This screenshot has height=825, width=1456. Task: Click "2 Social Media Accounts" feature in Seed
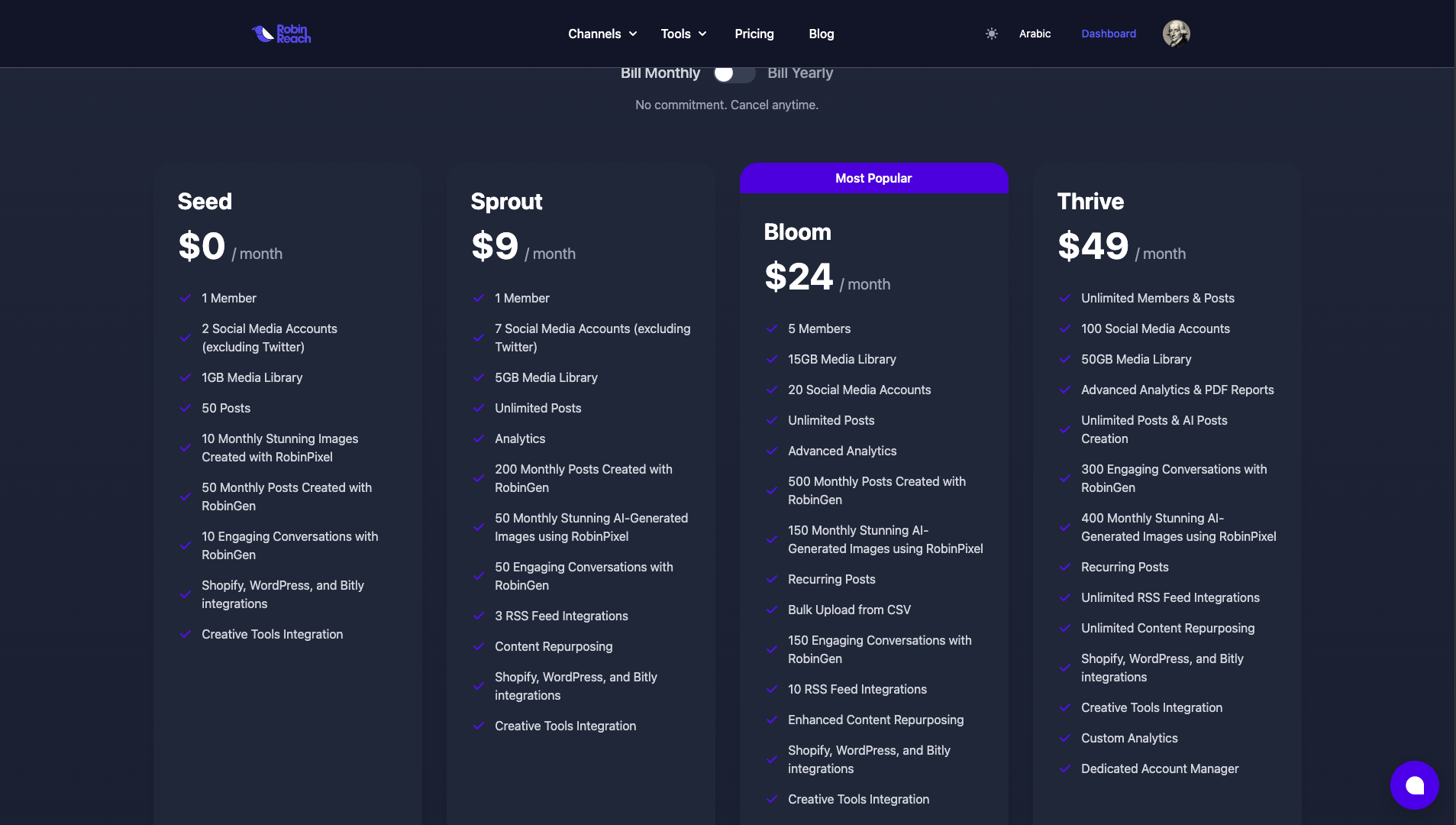pyautogui.click(x=270, y=338)
